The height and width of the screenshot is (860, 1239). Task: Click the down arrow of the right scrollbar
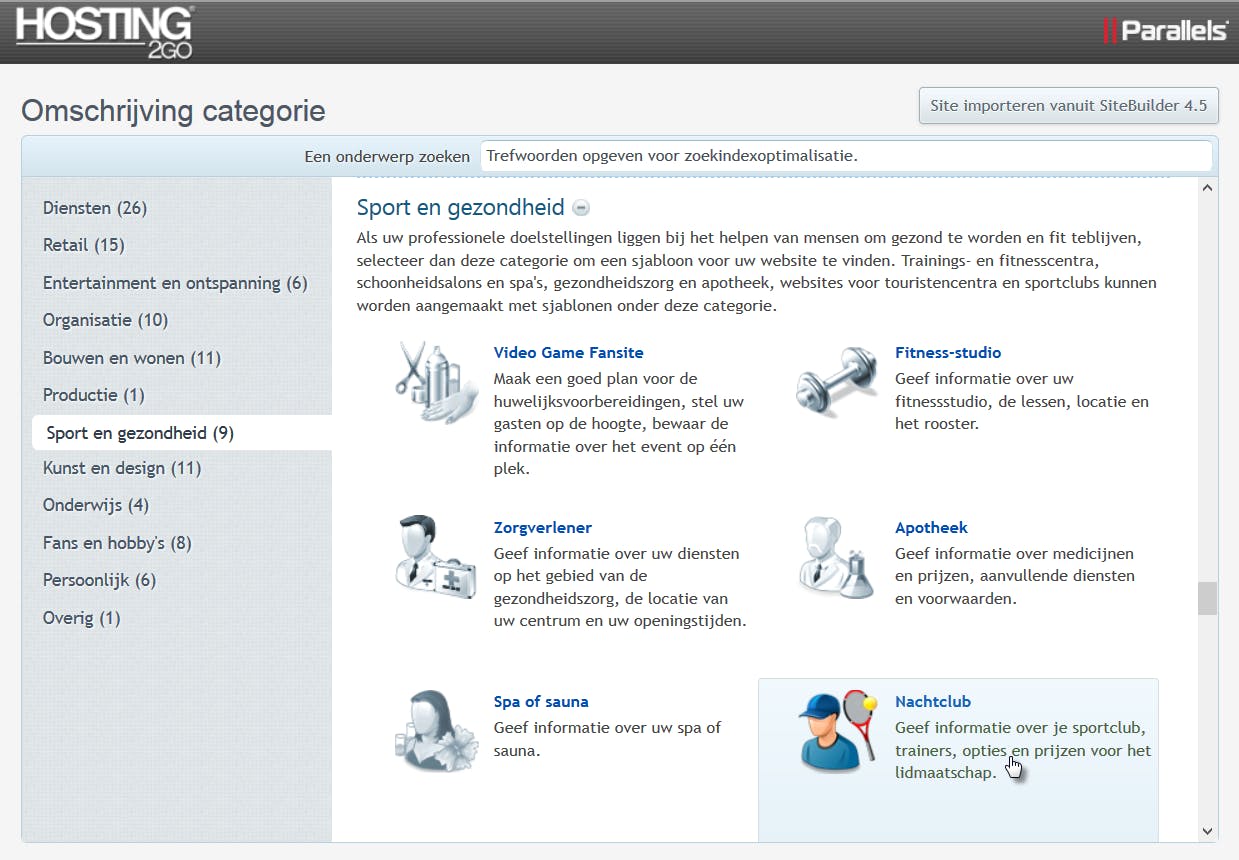(1207, 830)
